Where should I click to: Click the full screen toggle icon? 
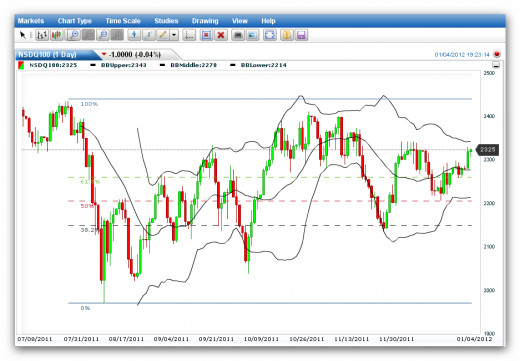click(270, 35)
